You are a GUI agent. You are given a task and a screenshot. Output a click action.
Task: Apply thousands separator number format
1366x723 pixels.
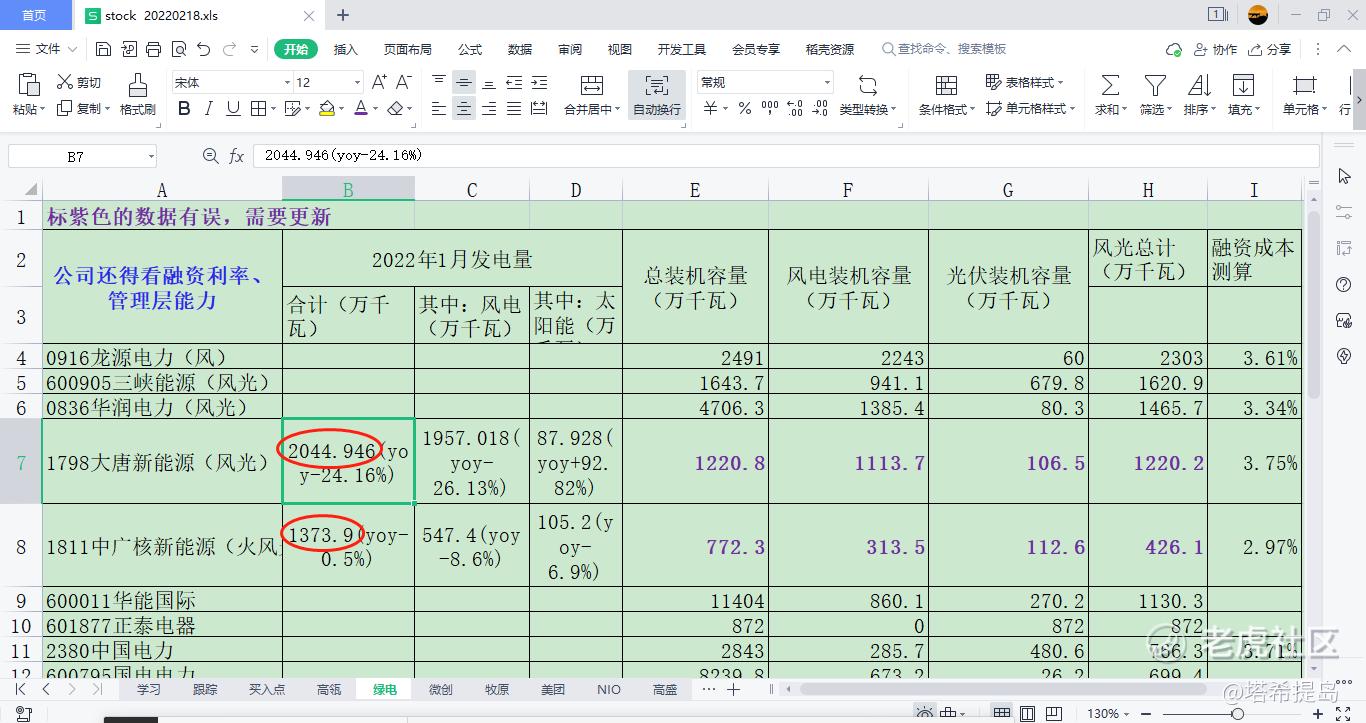[x=769, y=109]
